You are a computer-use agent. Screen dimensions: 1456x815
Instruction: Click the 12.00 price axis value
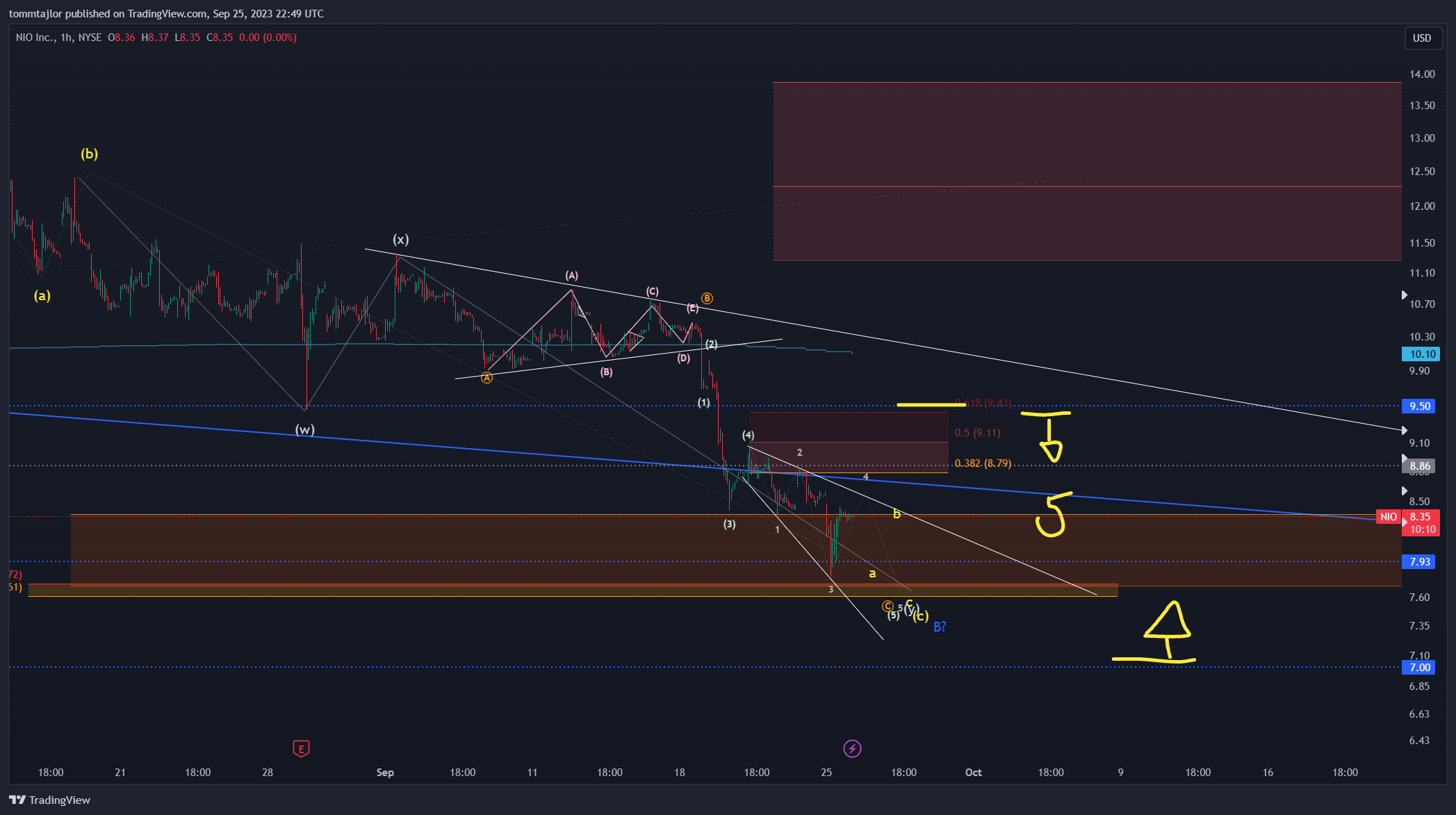click(1422, 206)
